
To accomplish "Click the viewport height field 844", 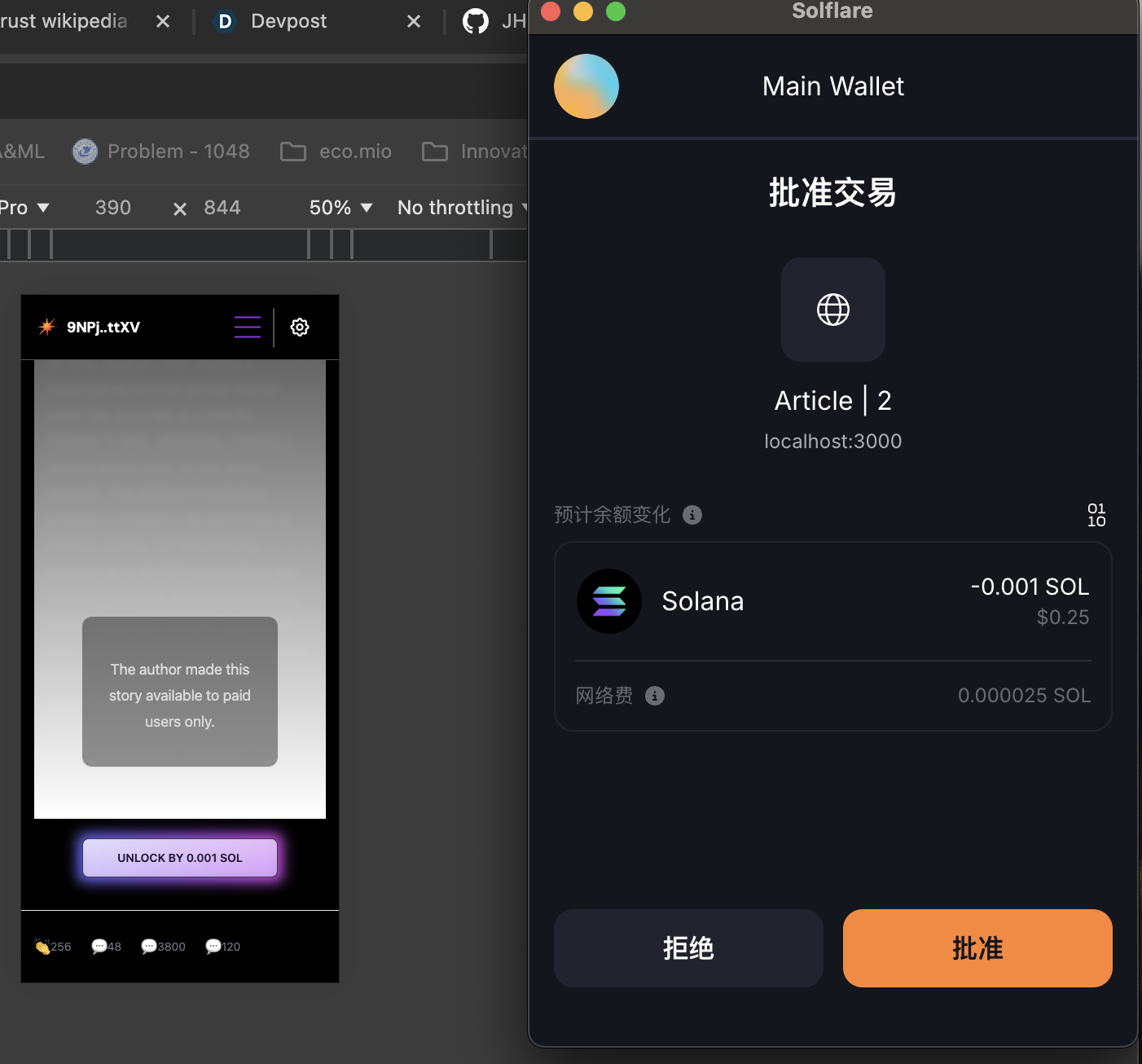I will tap(222, 208).
